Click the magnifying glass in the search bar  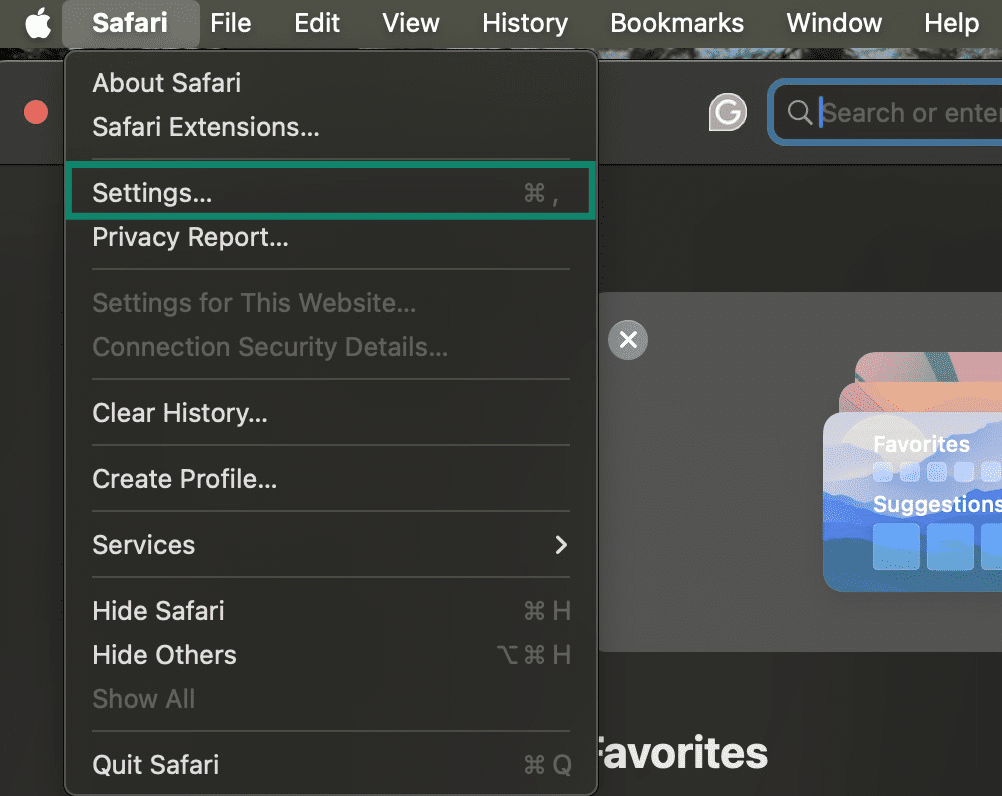pyautogui.click(x=799, y=113)
